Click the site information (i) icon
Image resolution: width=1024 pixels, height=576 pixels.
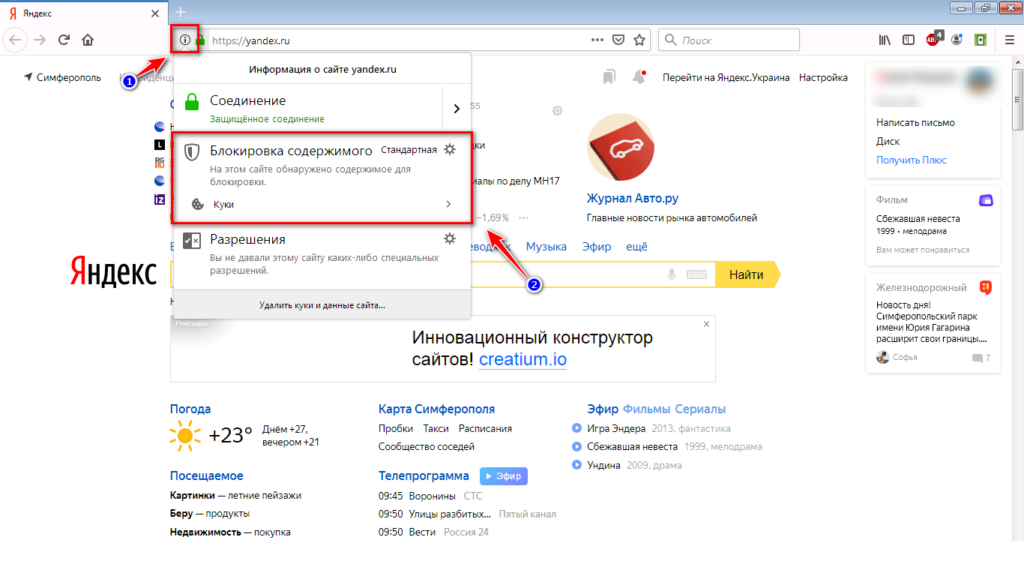click(185, 40)
